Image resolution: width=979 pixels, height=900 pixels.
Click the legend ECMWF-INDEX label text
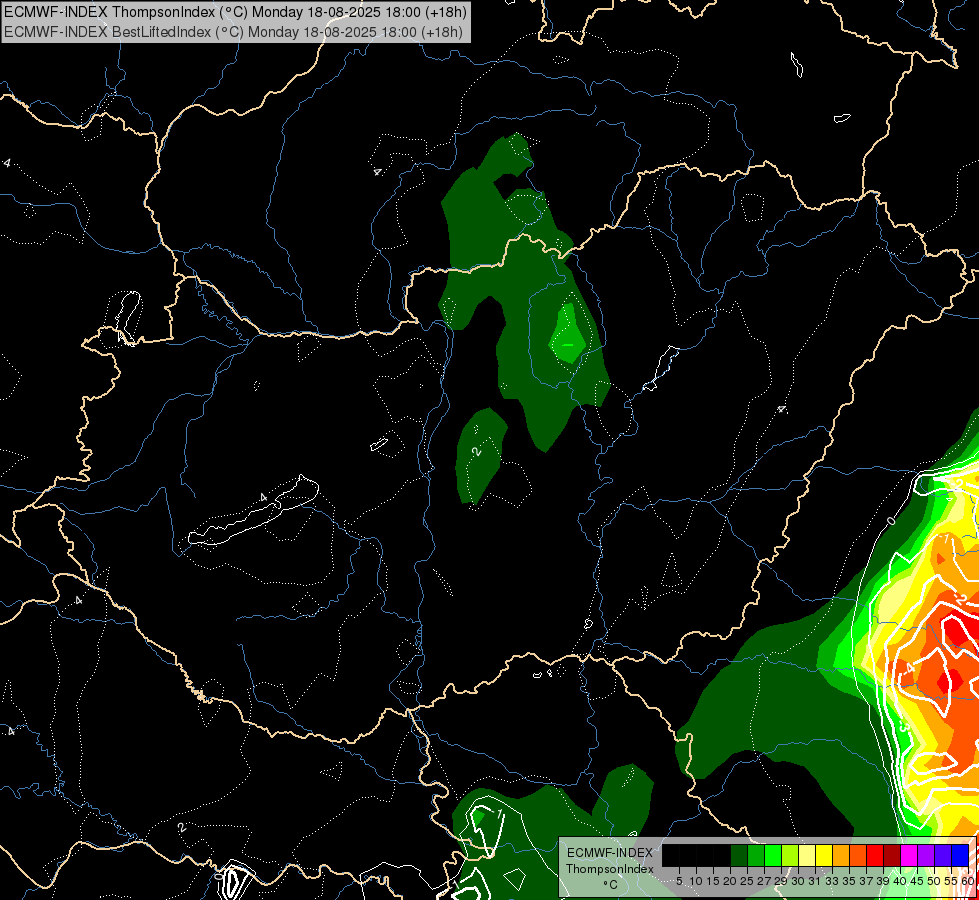point(609,853)
